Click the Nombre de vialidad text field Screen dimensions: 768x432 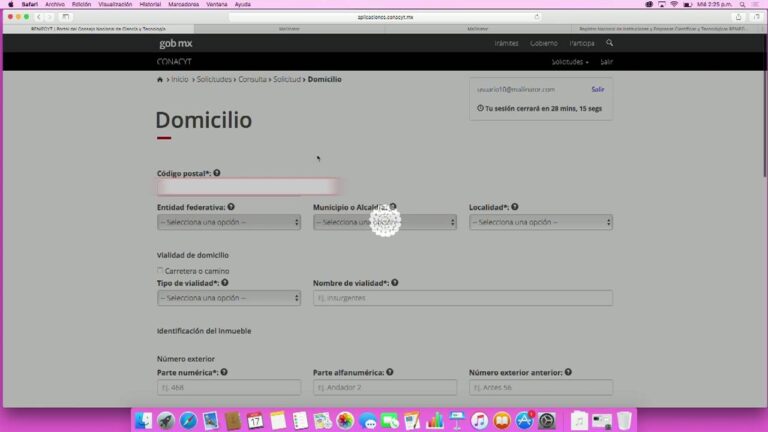coord(463,298)
